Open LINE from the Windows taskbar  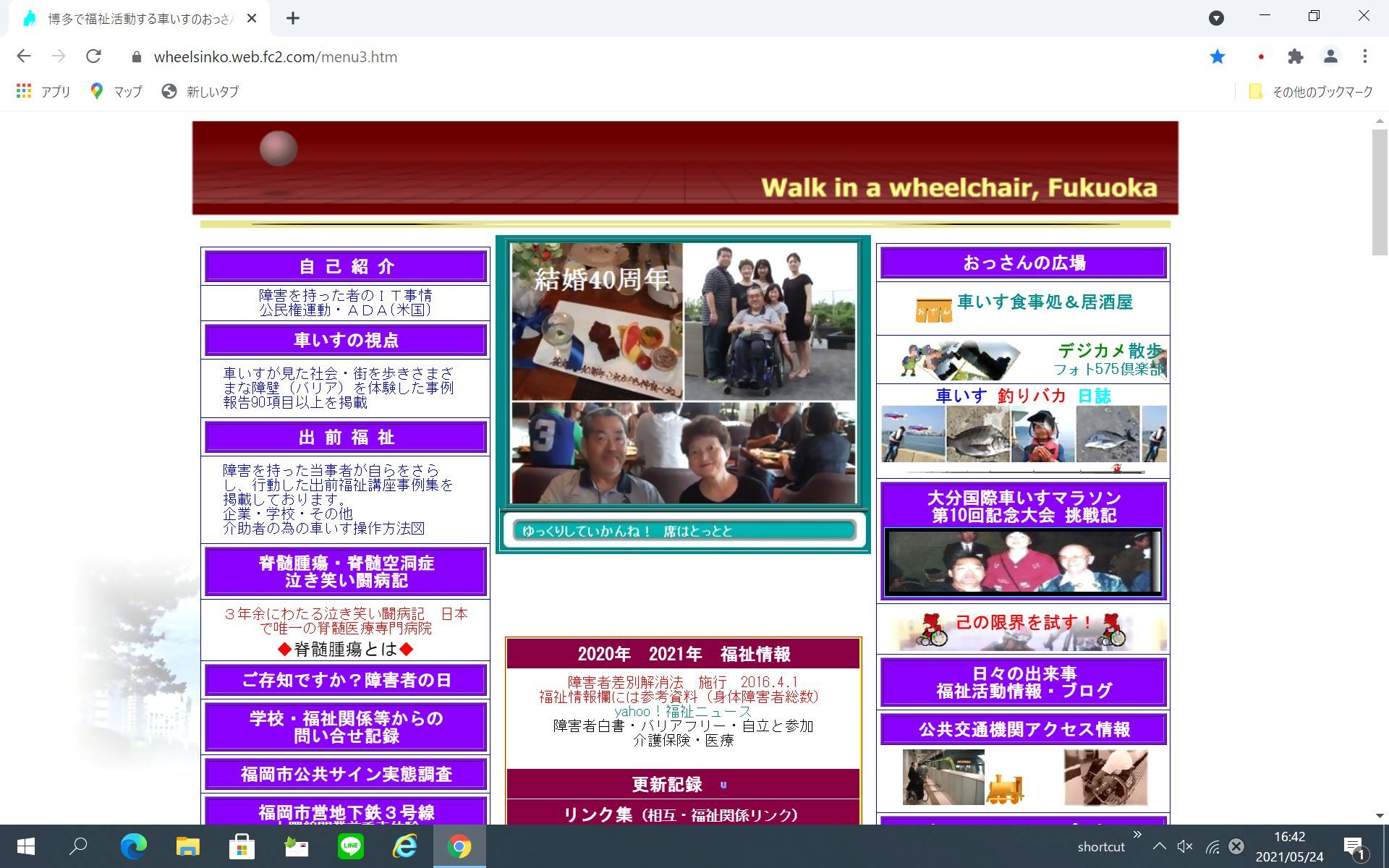(x=351, y=846)
